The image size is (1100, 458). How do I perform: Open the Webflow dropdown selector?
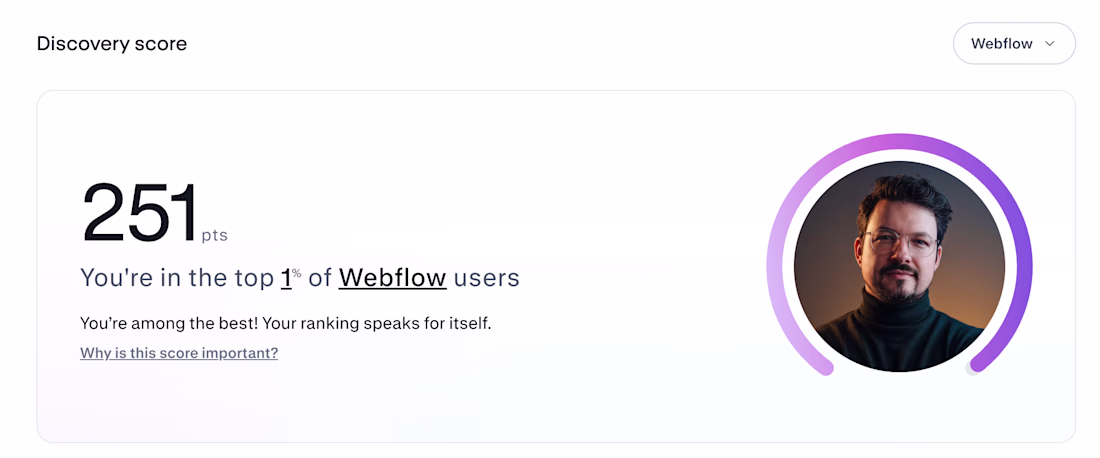coord(1014,44)
